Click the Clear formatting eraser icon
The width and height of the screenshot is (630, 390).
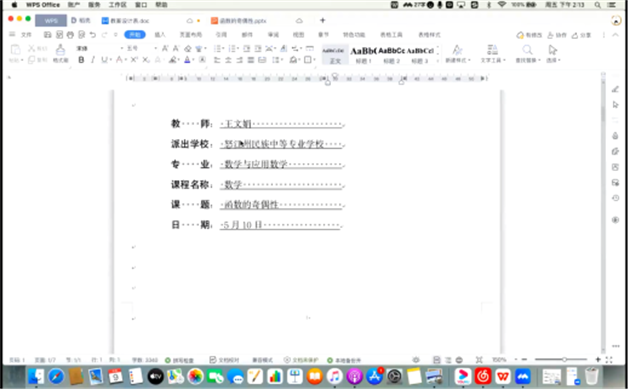[187, 49]
